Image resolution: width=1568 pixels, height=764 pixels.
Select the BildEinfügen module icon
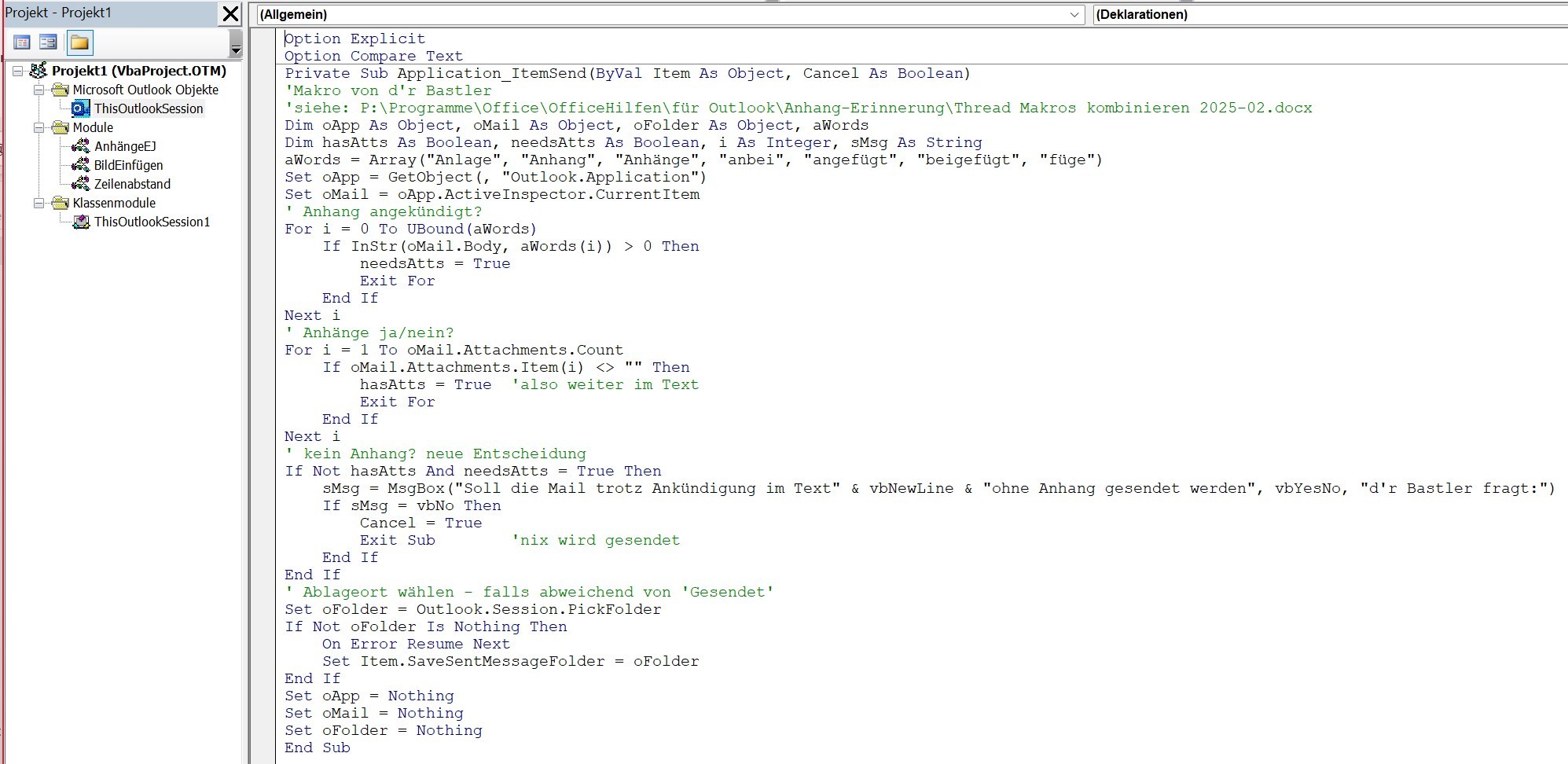pos(80,165)
